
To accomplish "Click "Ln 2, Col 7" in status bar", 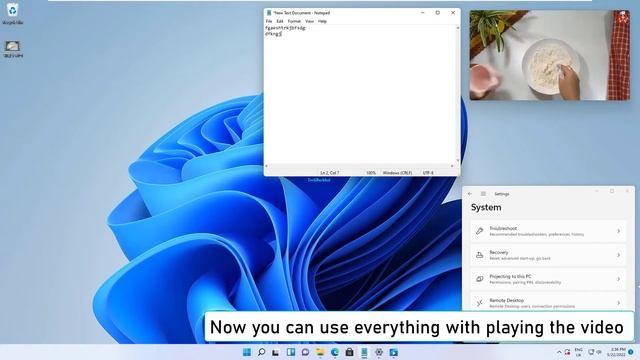I will 329,173.
